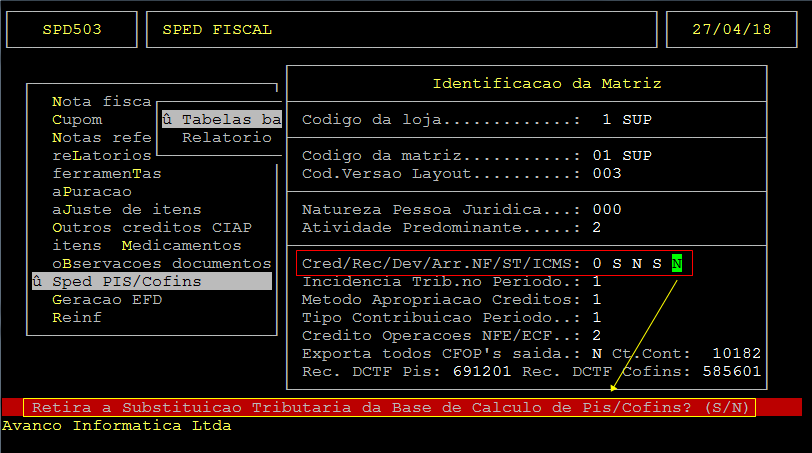
Task: Click the Natureza Pessoa Juridica 000 value
Action: tap(606, 210)
